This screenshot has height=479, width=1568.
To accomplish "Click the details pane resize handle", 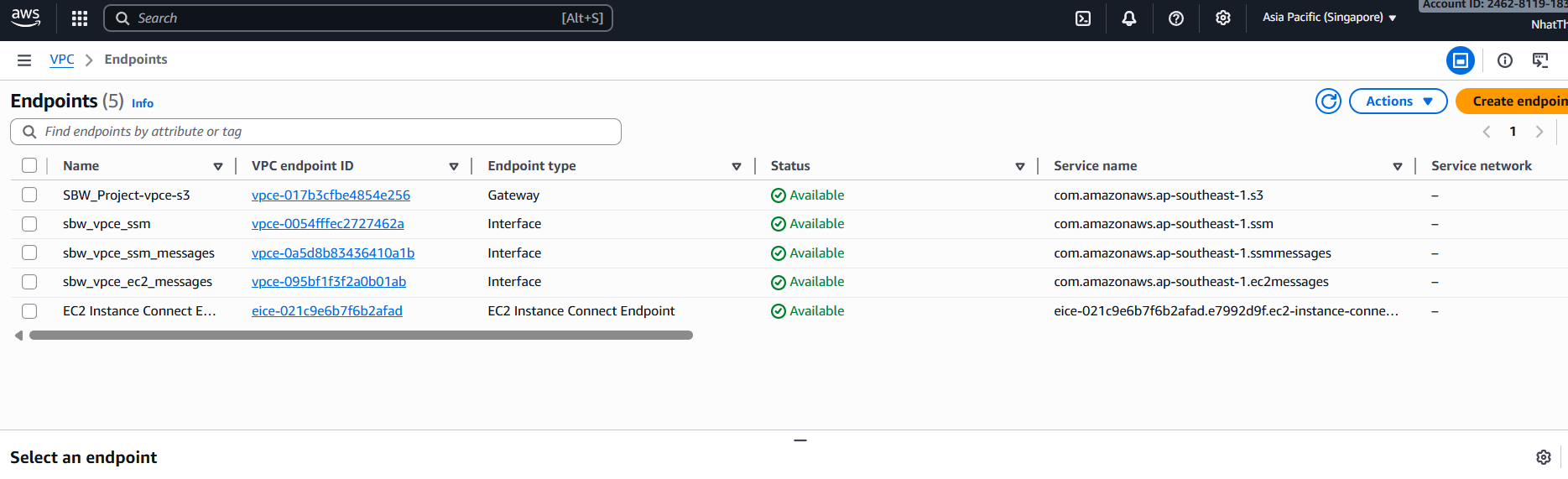I will pyautogui.click(x=800, y=440).
